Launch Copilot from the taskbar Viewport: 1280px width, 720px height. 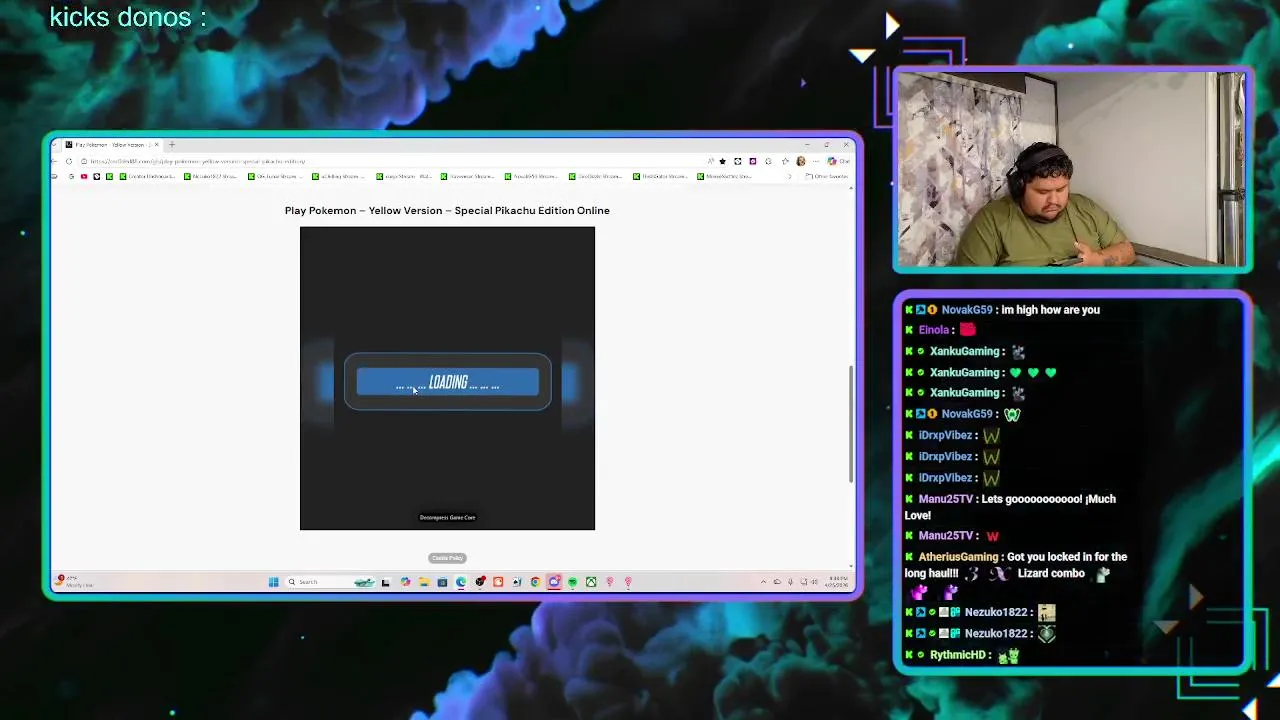tap(406, 582)
